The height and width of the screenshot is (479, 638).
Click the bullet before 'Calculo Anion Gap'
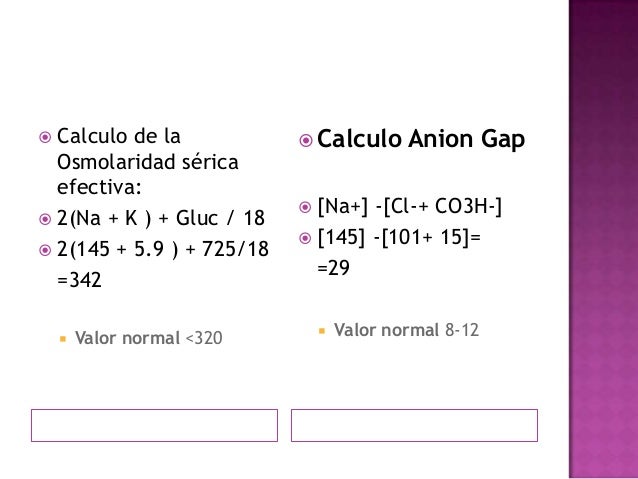pyautogui.click(x=306, y=141)
